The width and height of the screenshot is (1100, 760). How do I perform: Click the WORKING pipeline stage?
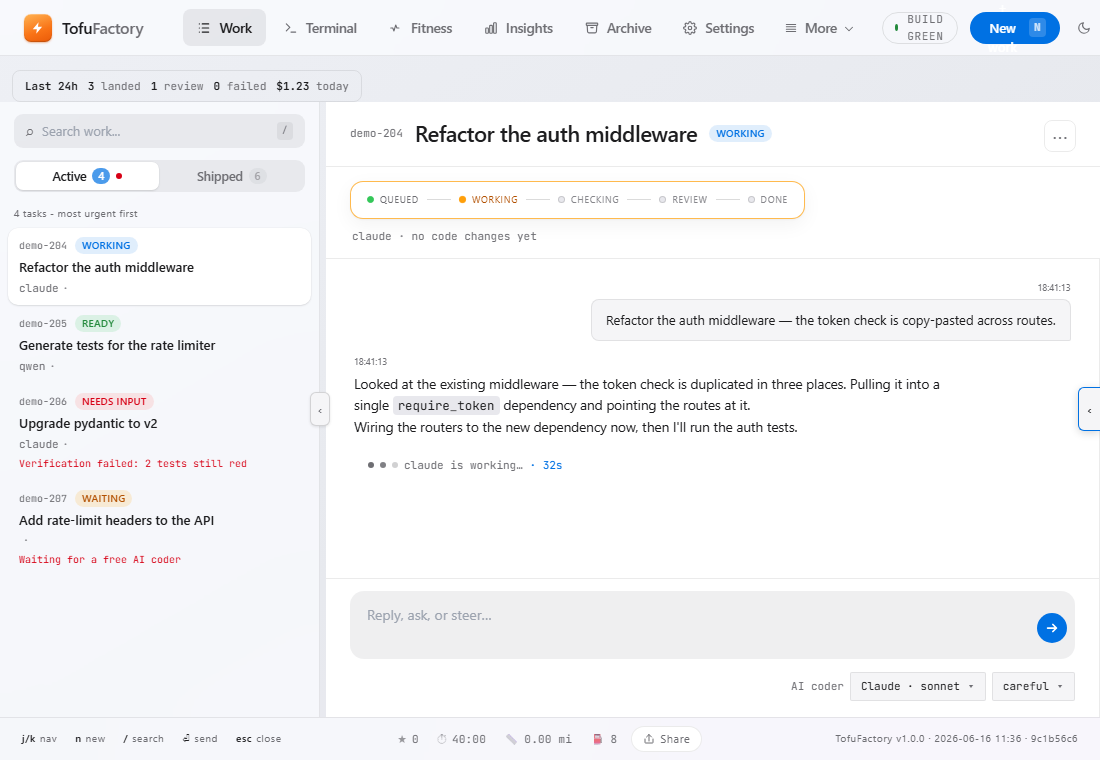pos(488,200)
